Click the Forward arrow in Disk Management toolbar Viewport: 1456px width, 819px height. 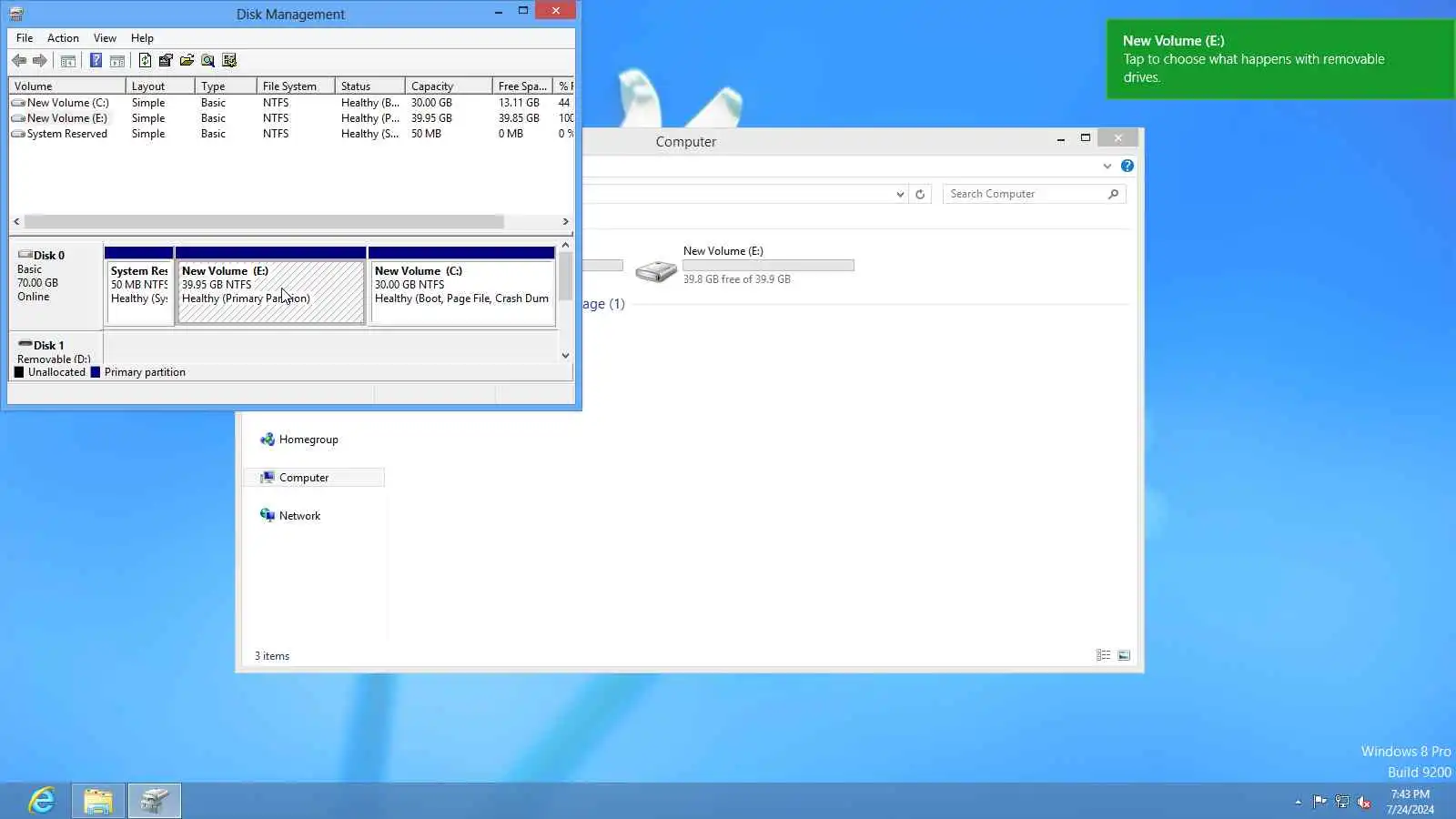40,61
